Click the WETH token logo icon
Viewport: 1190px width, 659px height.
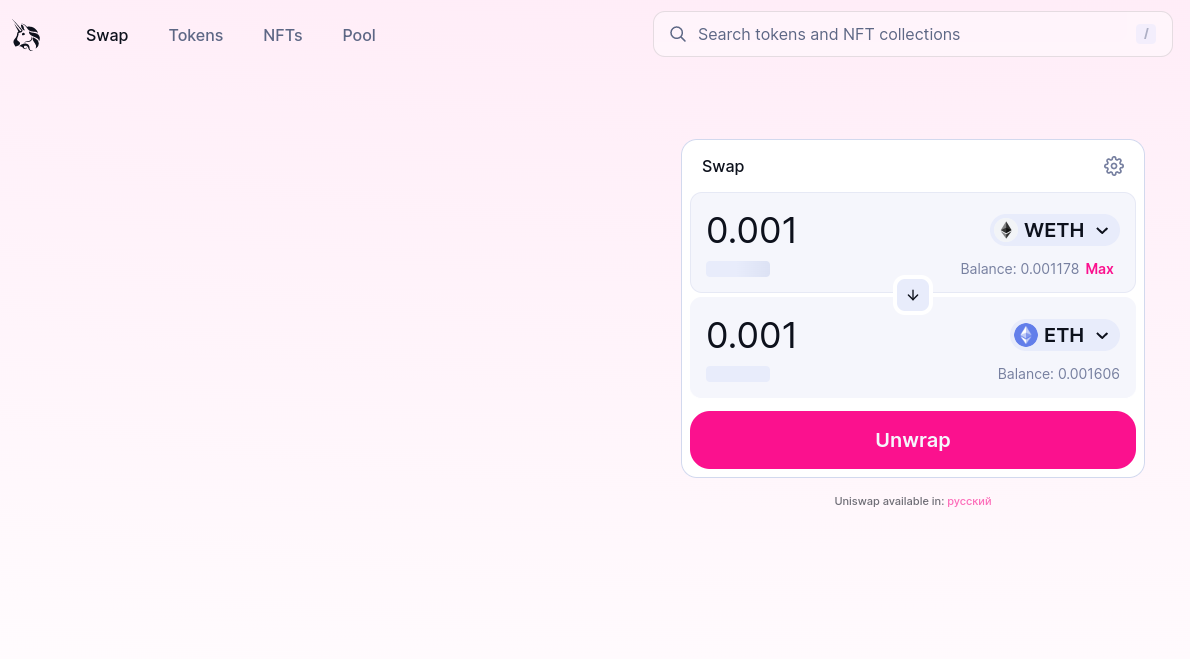click(x=1007, y=230)
